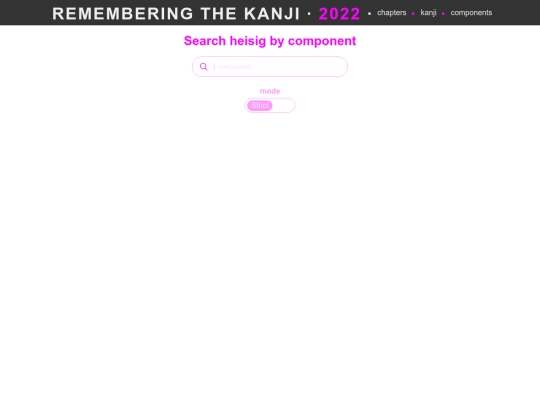Click the highlighted Strict pill label
This screenshot has height=405, width=540.
click(260, 105)
